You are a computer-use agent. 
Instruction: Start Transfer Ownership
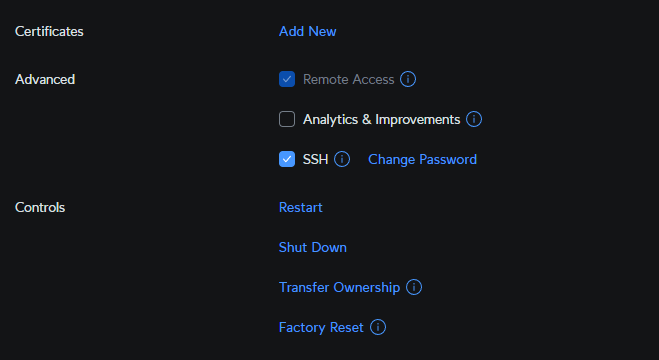tap(339, 288)
